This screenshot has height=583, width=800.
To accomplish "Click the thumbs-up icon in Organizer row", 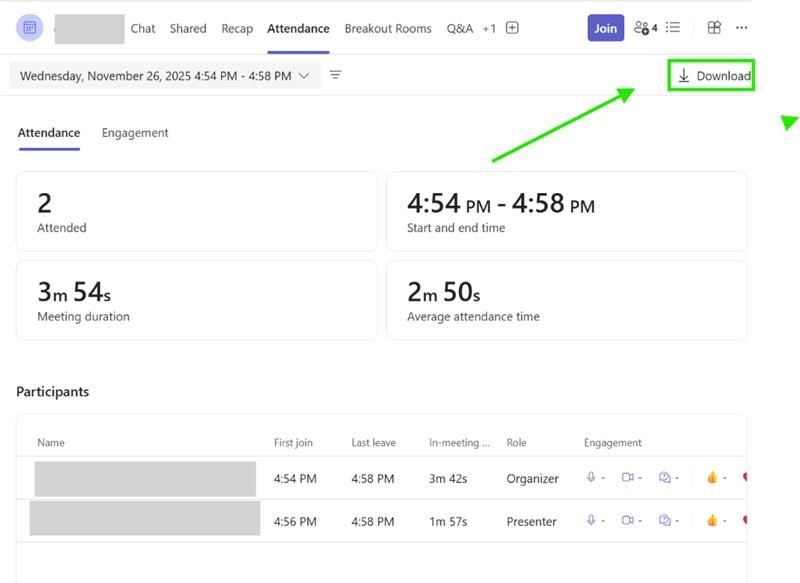I will pos(712,477).
